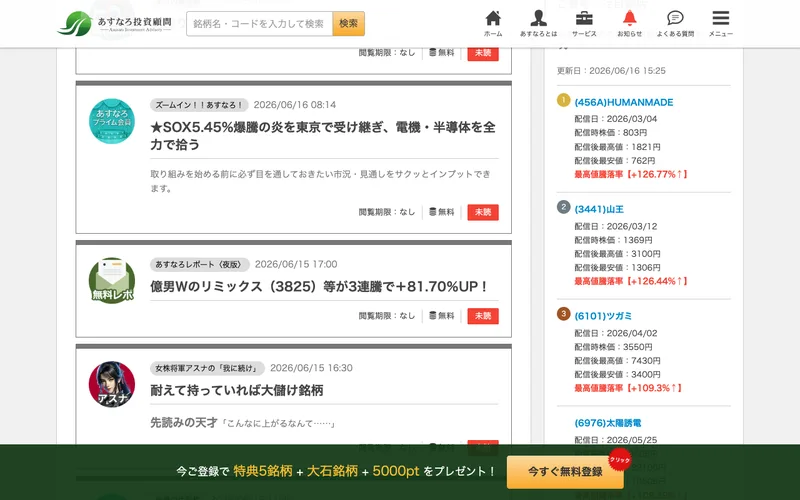Click the 今すぐ無料登録 banner button

click(565, 472)
